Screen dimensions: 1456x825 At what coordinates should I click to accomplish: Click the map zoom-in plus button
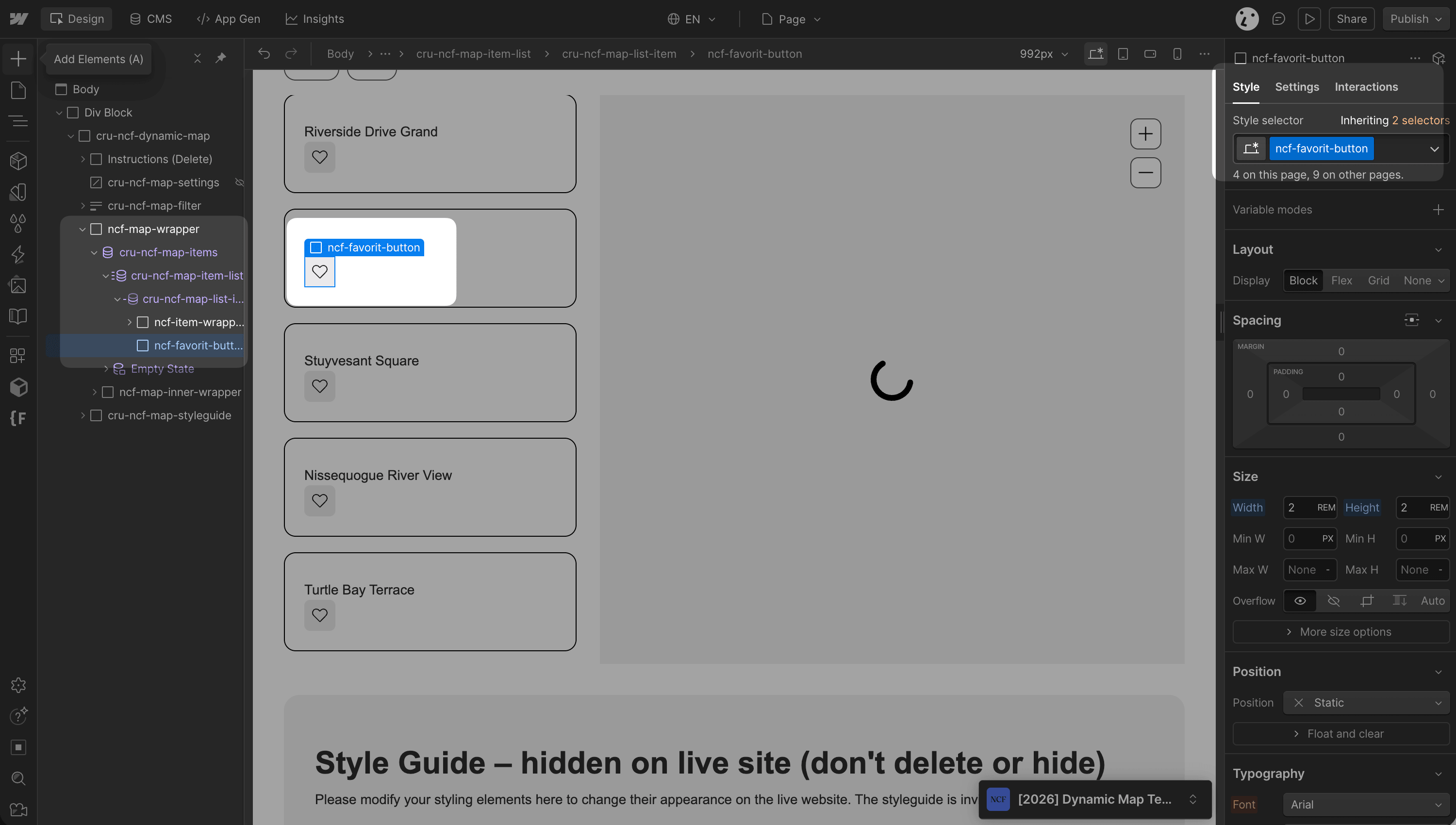tap(1145, 134)
